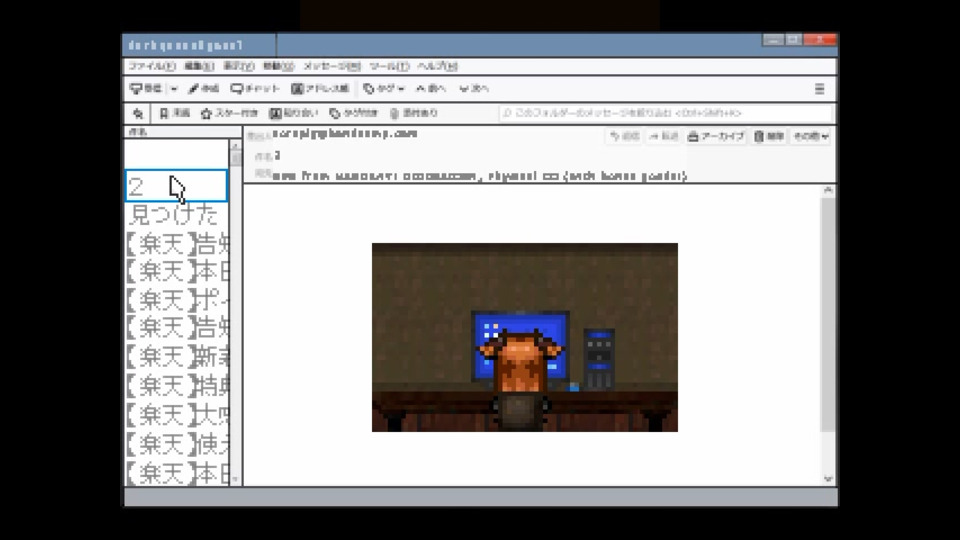Open the Tools (ツール) menu
This screenshot has width=960, height=540.
[x=389, y=66]
